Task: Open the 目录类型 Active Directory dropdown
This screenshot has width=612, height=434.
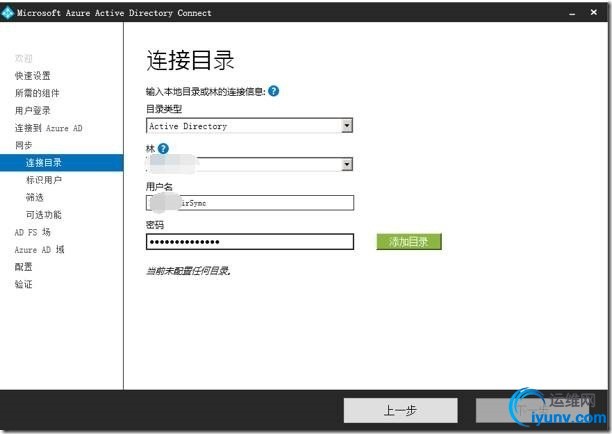Action: (249, 126)
